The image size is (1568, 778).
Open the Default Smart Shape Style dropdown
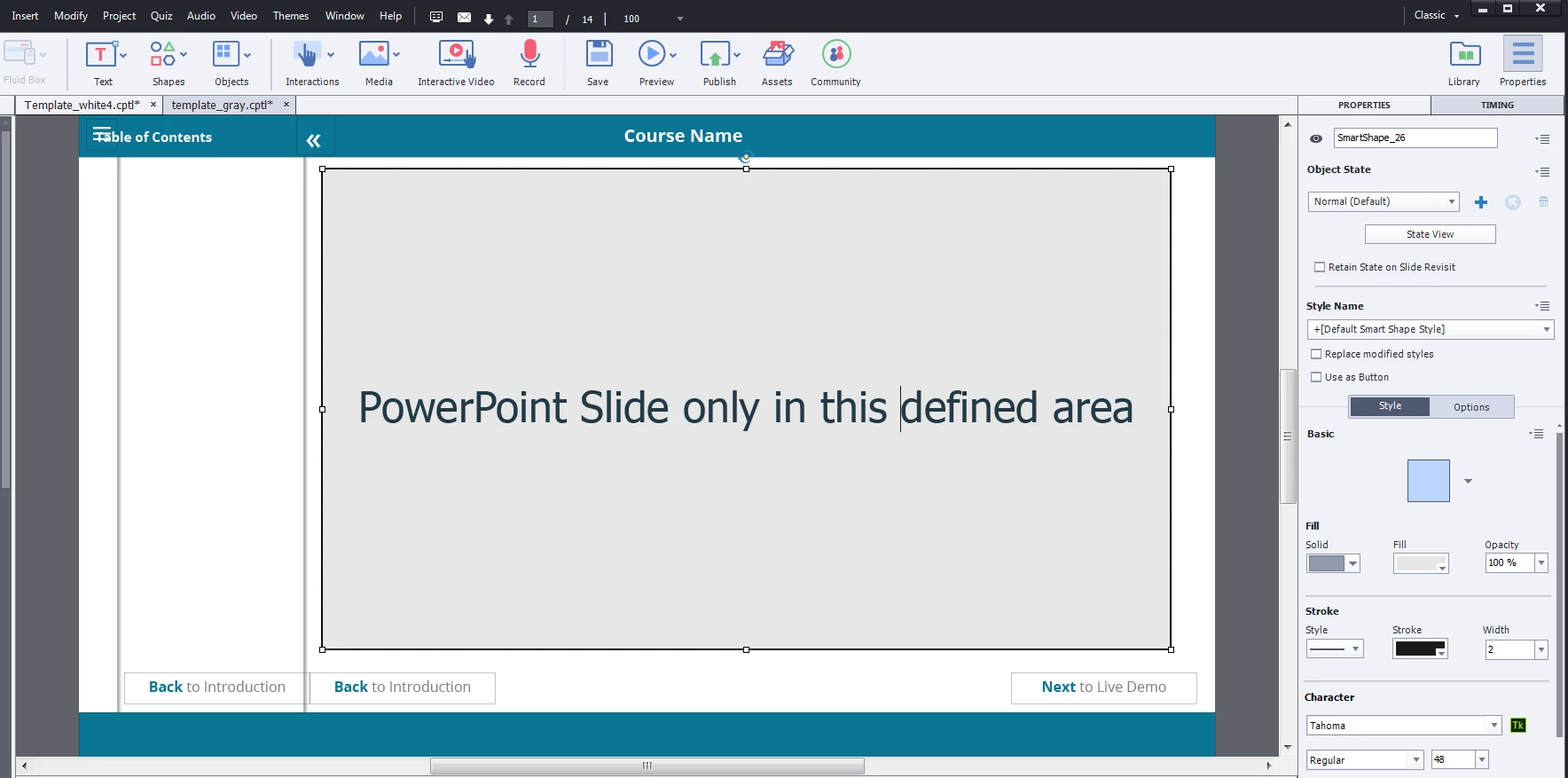(1431, 329)
